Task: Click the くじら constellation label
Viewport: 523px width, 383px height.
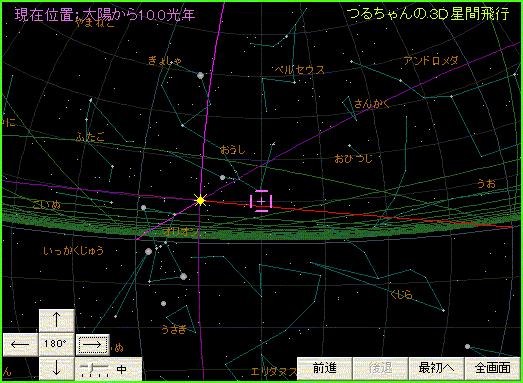Action: 402,295
